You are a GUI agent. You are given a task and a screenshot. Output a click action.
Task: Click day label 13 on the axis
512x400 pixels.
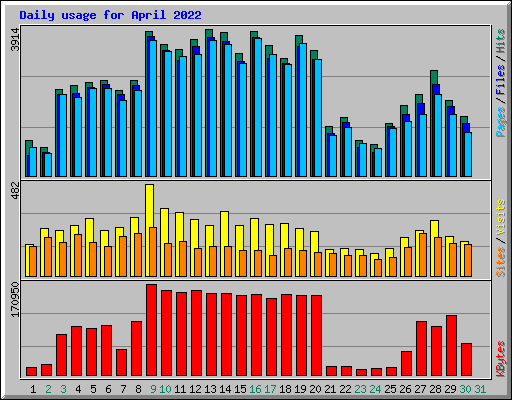210,389
